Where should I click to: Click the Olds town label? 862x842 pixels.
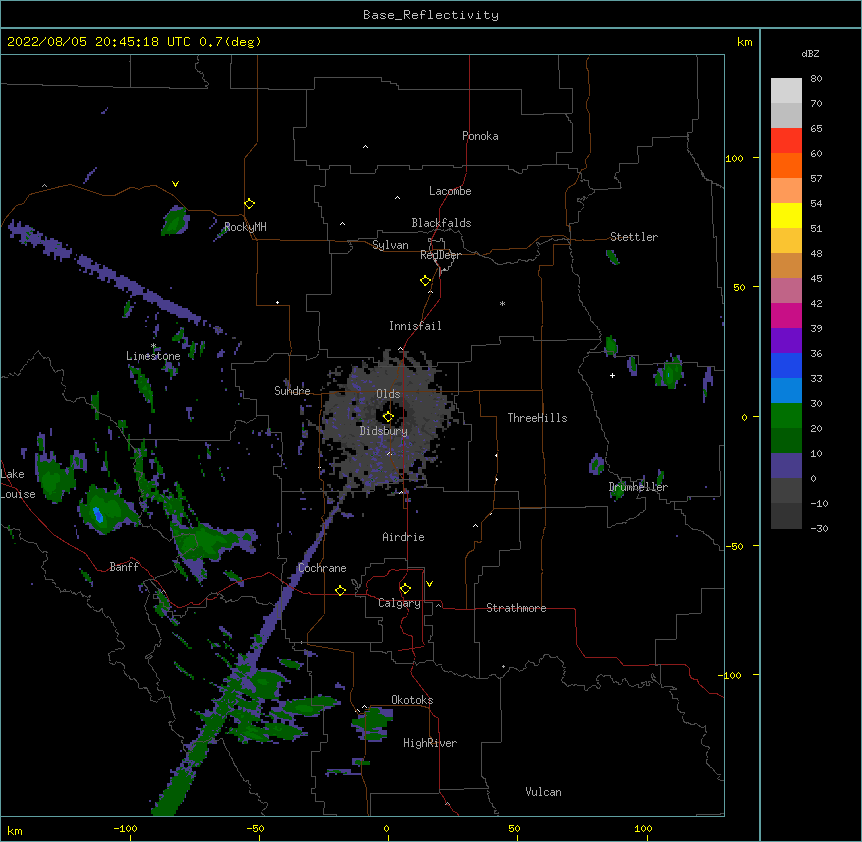388,394
